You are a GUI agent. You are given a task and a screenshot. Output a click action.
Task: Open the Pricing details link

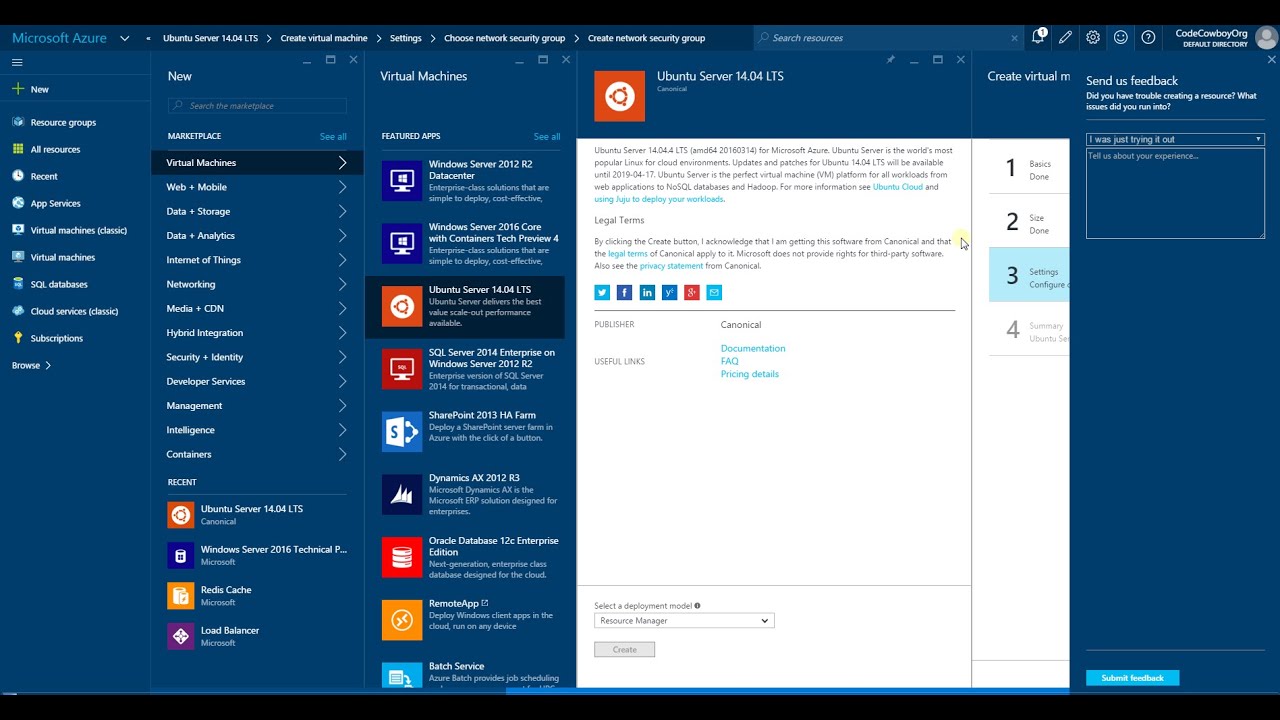coord(749,374)
